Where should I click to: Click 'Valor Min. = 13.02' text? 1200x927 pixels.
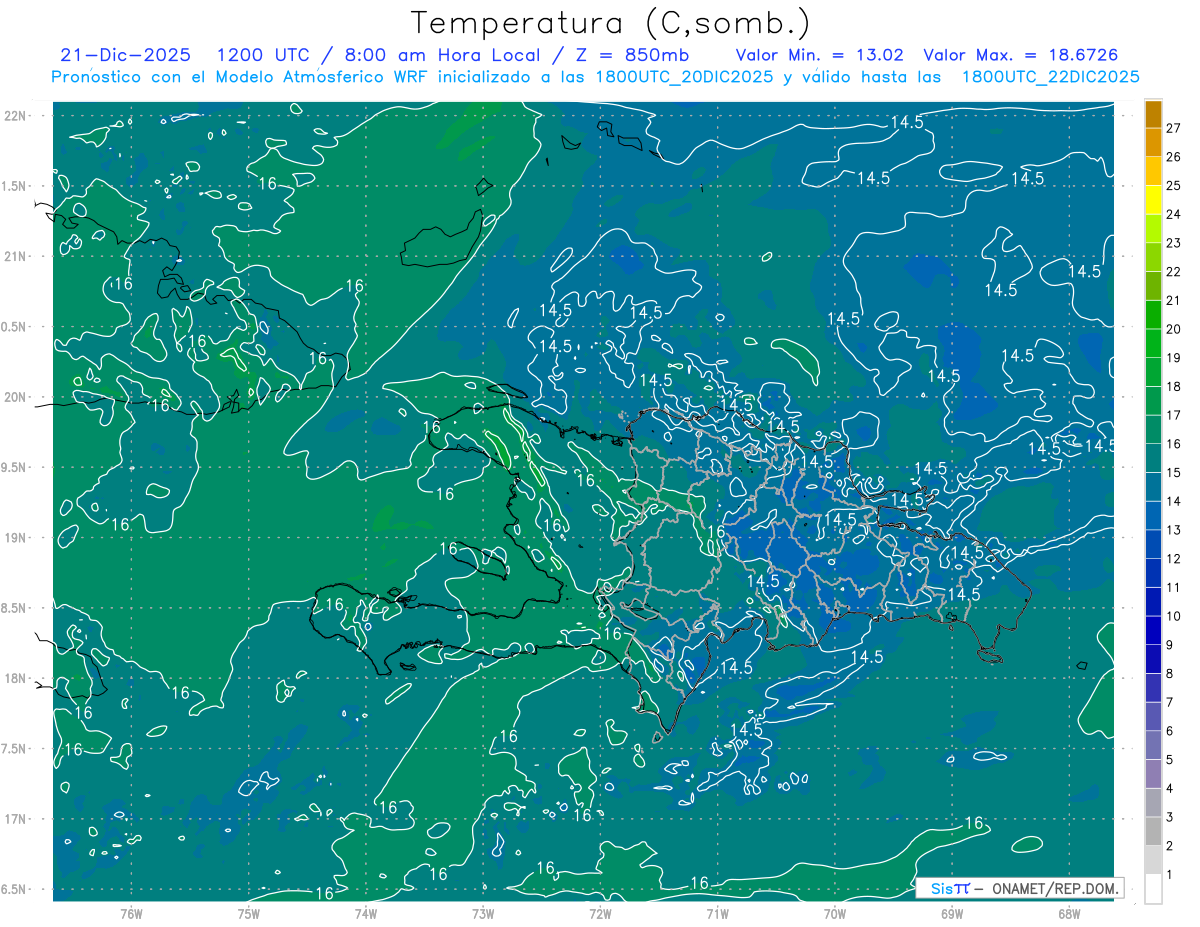point(820,55)
